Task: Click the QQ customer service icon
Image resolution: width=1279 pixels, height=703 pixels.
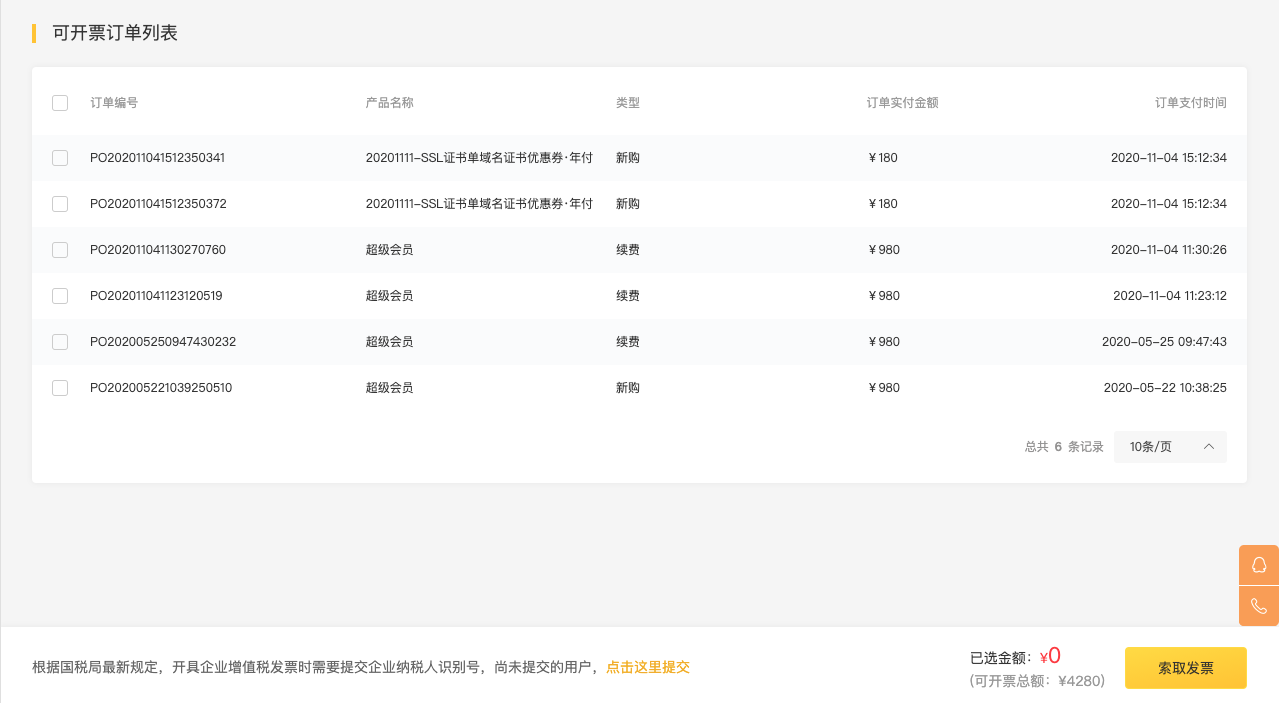Action: [x=1259, y=565]
